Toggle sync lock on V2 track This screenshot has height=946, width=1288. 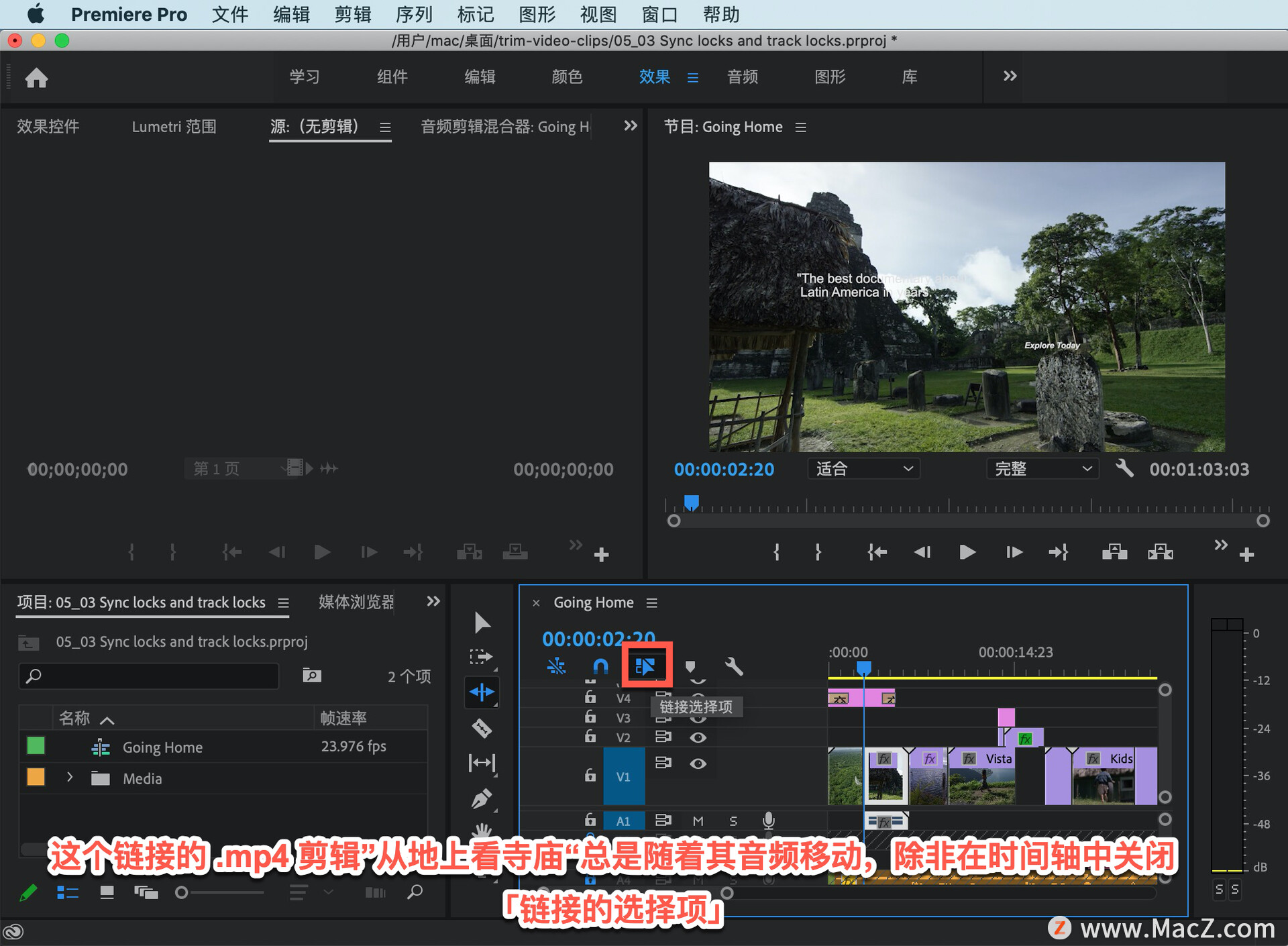(663, 737)
